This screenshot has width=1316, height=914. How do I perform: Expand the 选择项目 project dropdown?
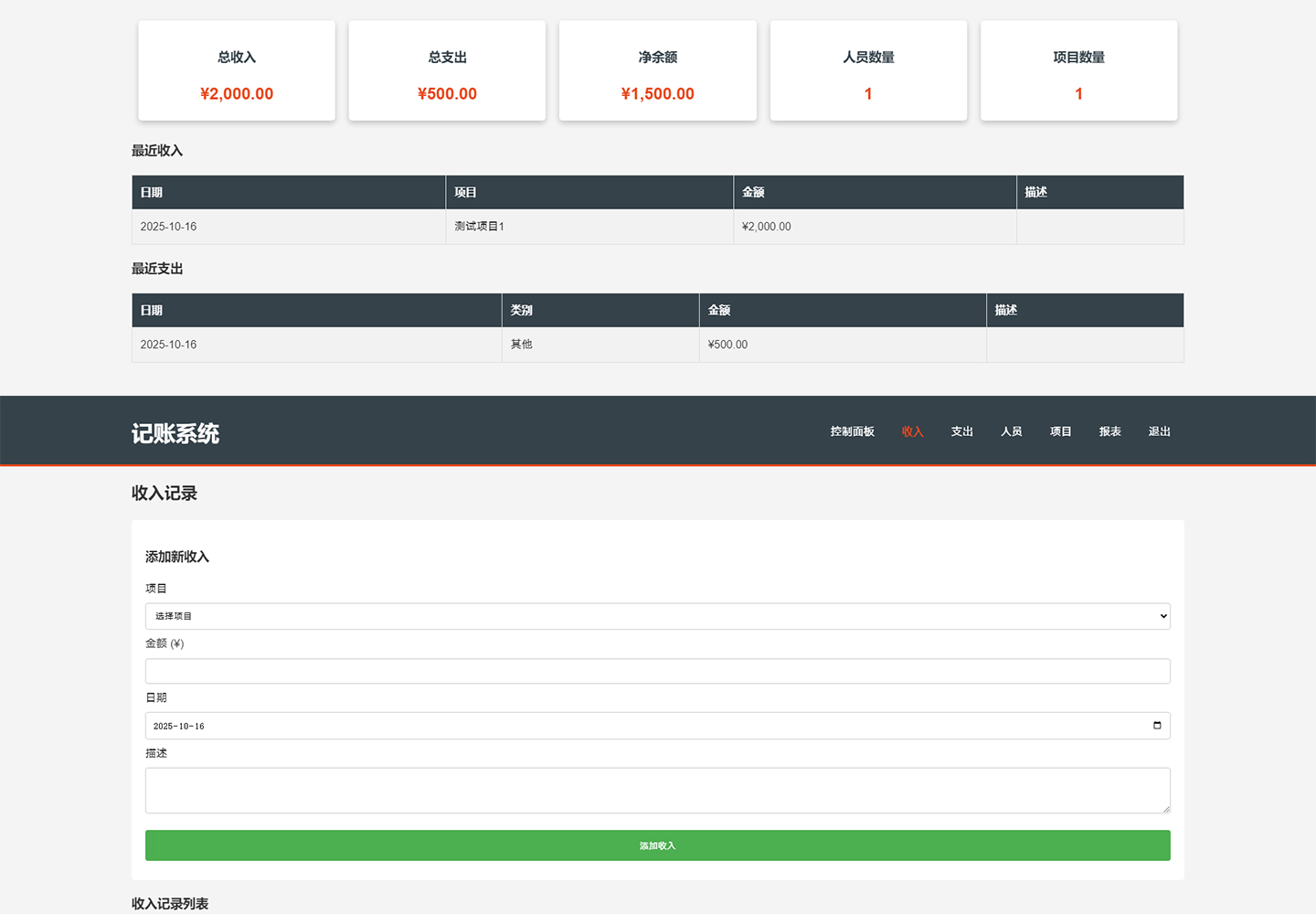click(x=657, y=616)
